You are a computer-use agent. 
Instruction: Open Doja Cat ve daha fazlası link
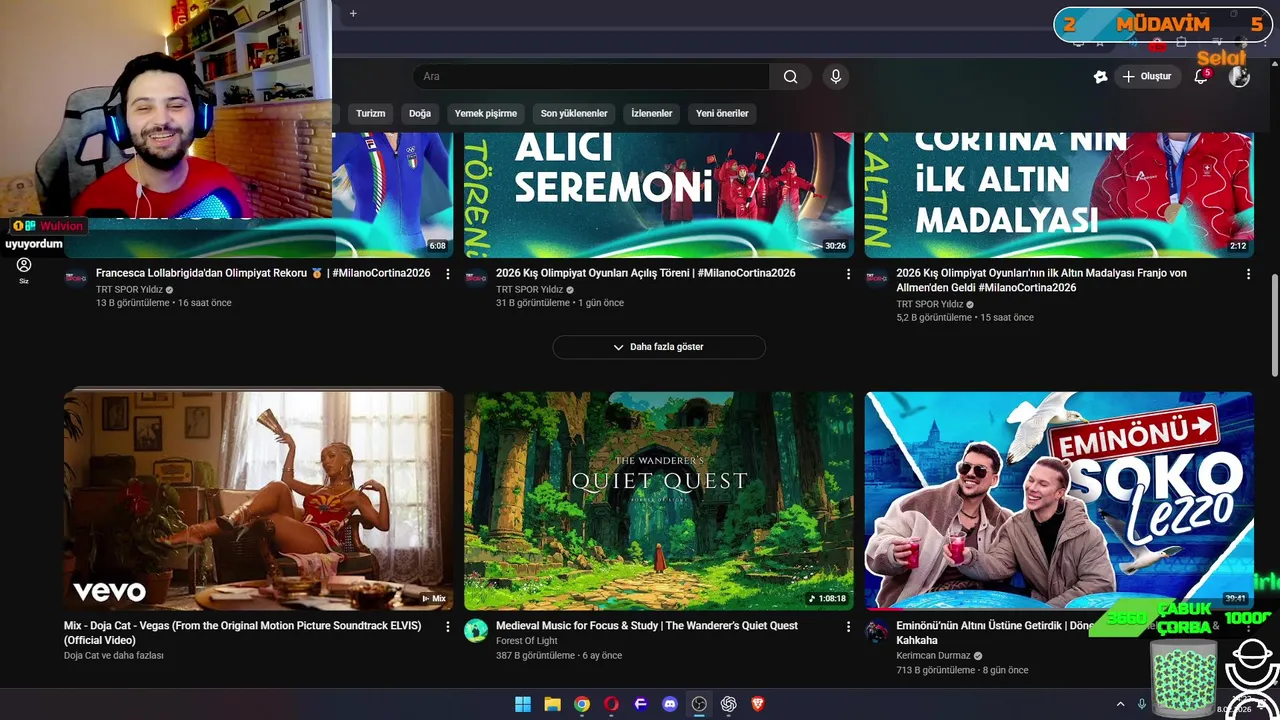114,656
